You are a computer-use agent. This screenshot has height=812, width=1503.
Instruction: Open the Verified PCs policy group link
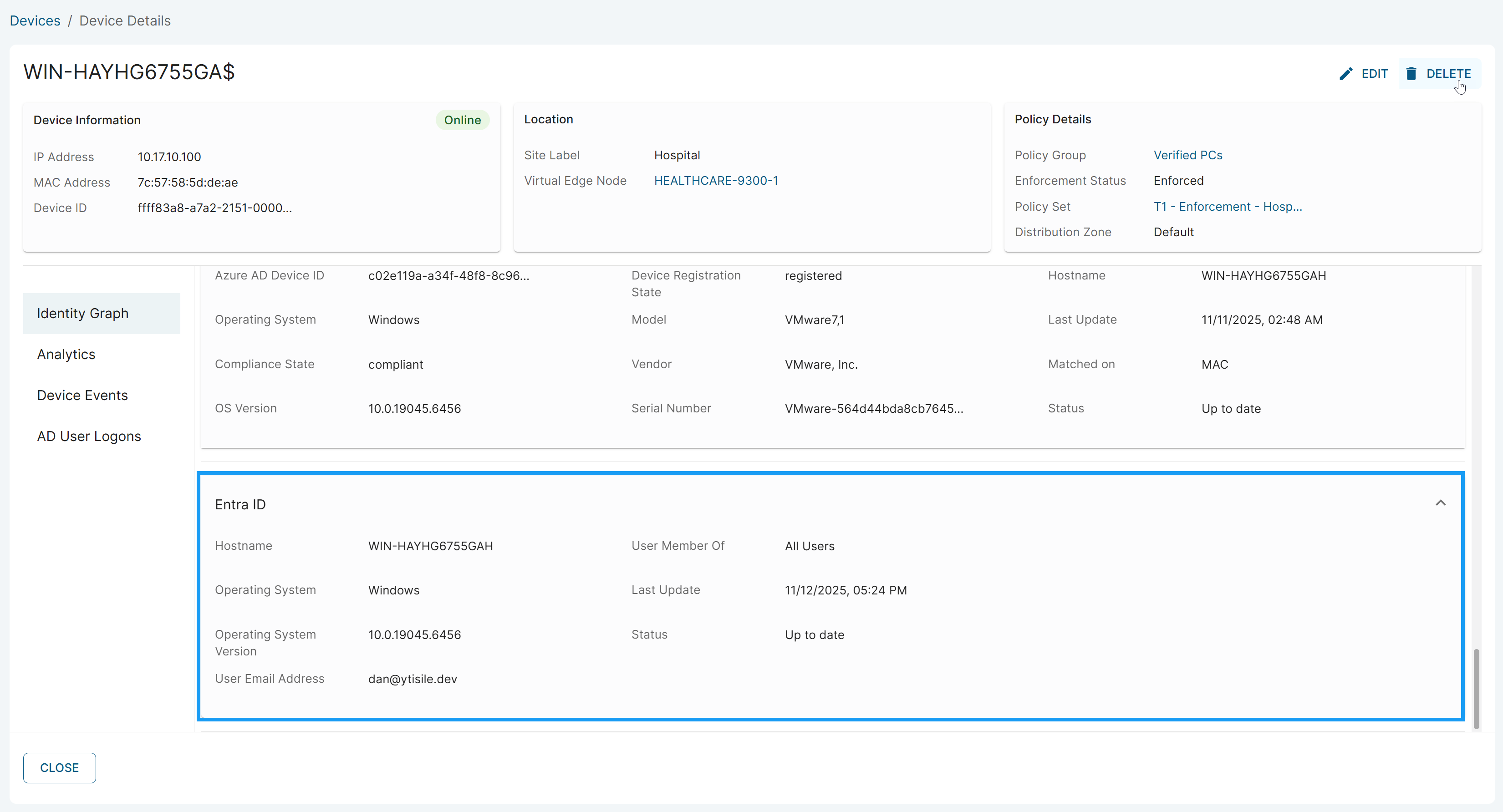[1187, 155]
